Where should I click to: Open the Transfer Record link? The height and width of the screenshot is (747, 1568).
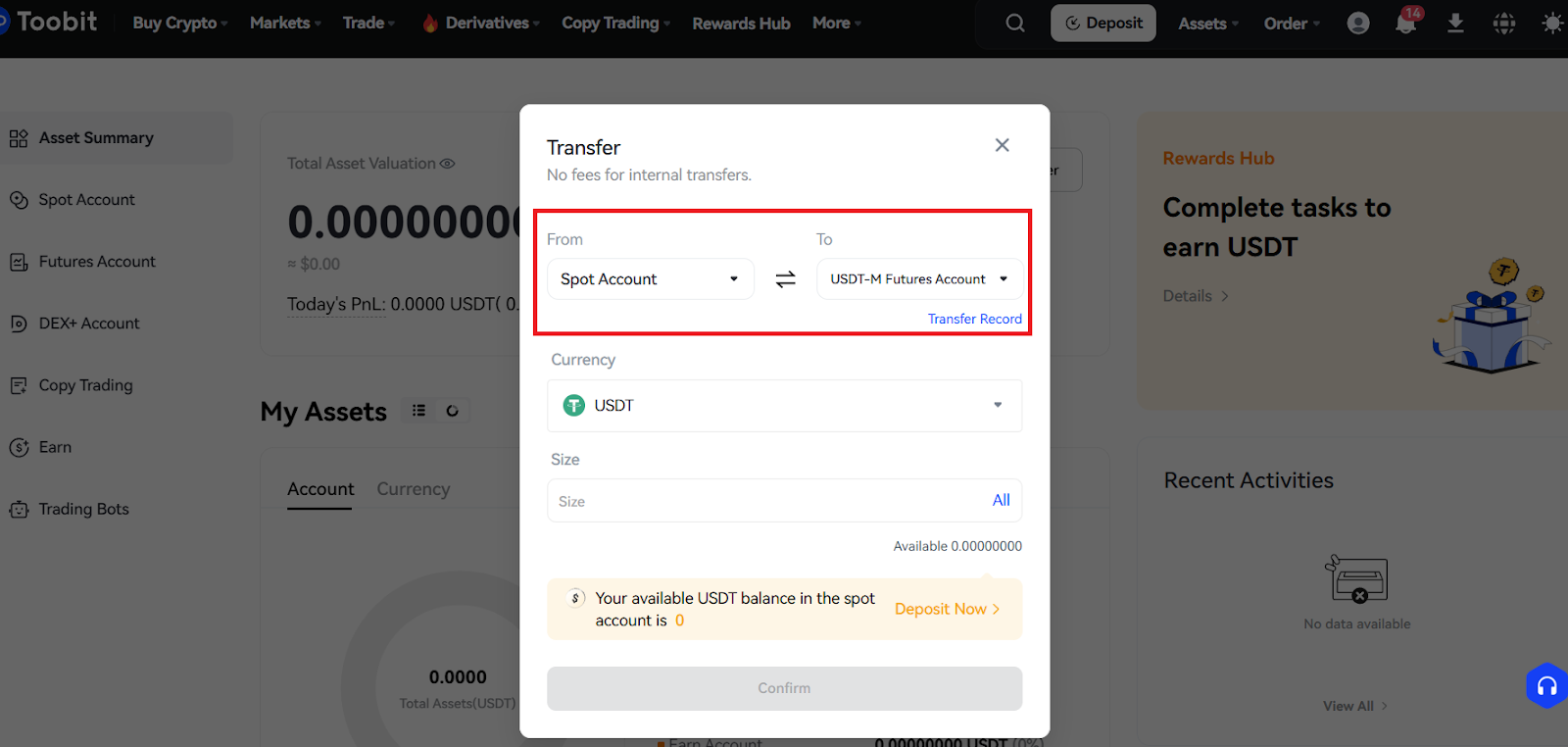click(975, 319)
